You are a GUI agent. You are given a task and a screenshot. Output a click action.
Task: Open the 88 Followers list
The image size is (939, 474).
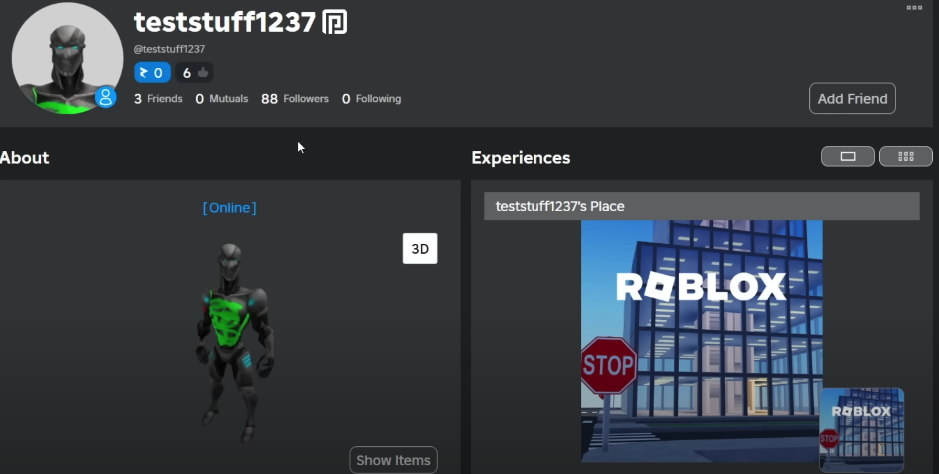(295, 99)
